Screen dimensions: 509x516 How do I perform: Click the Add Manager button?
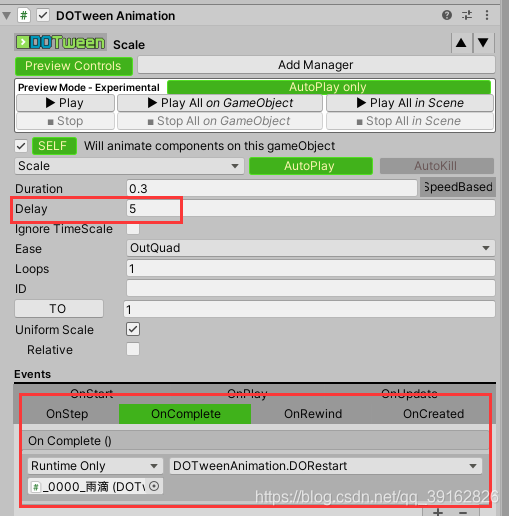(x=316, y=65)
